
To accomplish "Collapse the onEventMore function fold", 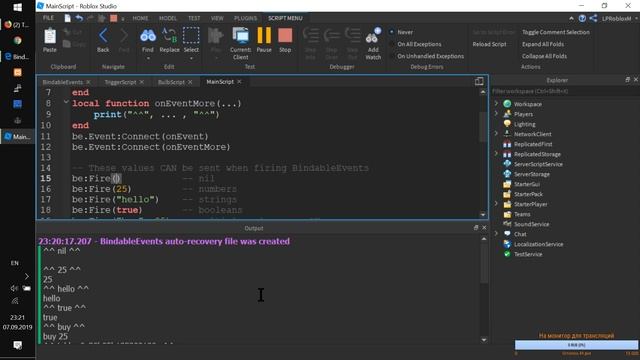I will point(66,102).
